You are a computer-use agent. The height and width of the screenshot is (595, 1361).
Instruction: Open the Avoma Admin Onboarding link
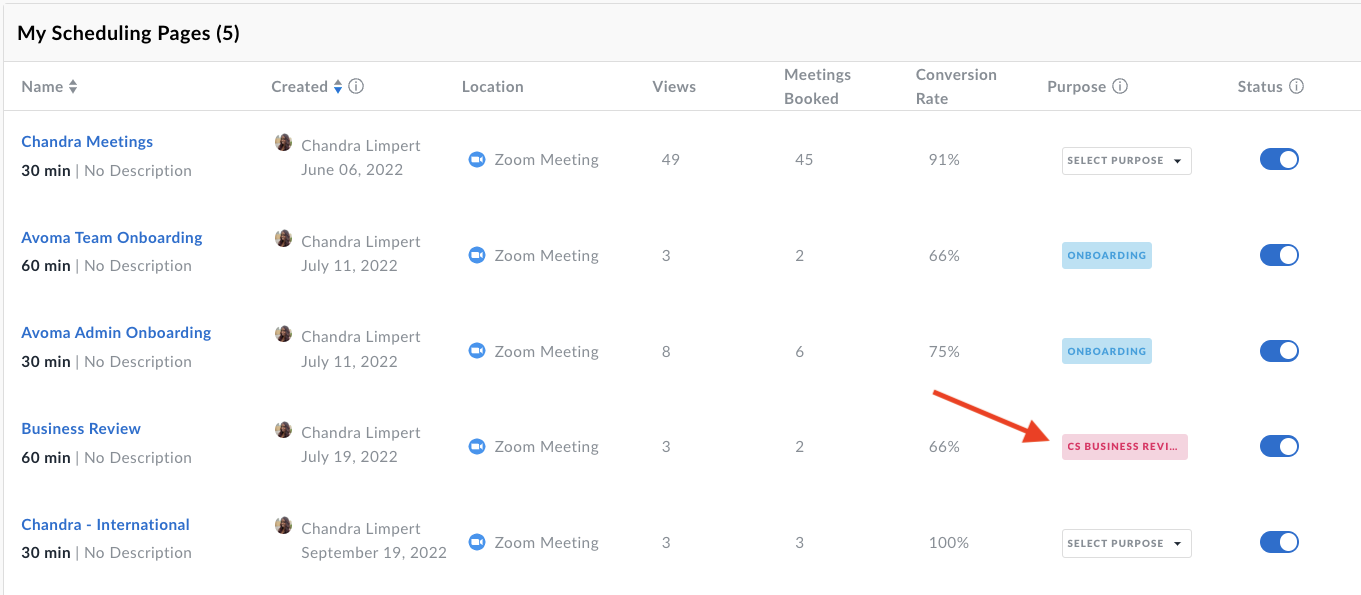coord(116,333)
